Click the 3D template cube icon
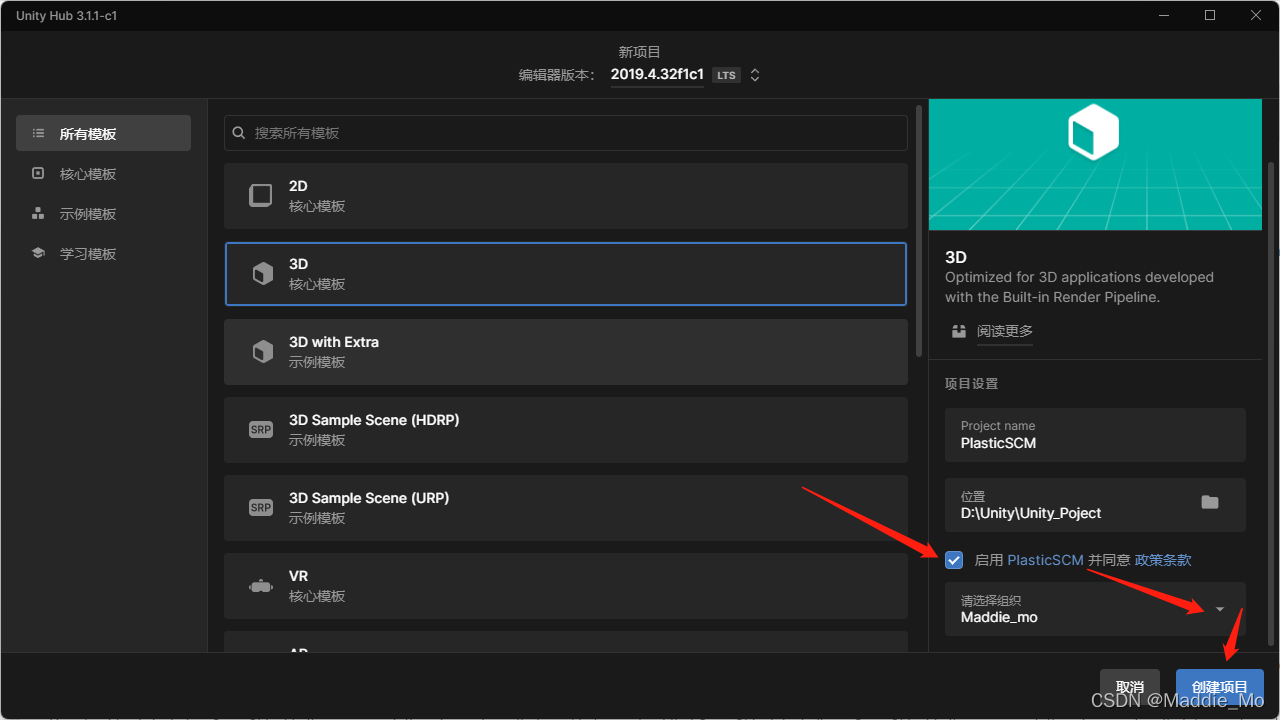 pos(262,273)
